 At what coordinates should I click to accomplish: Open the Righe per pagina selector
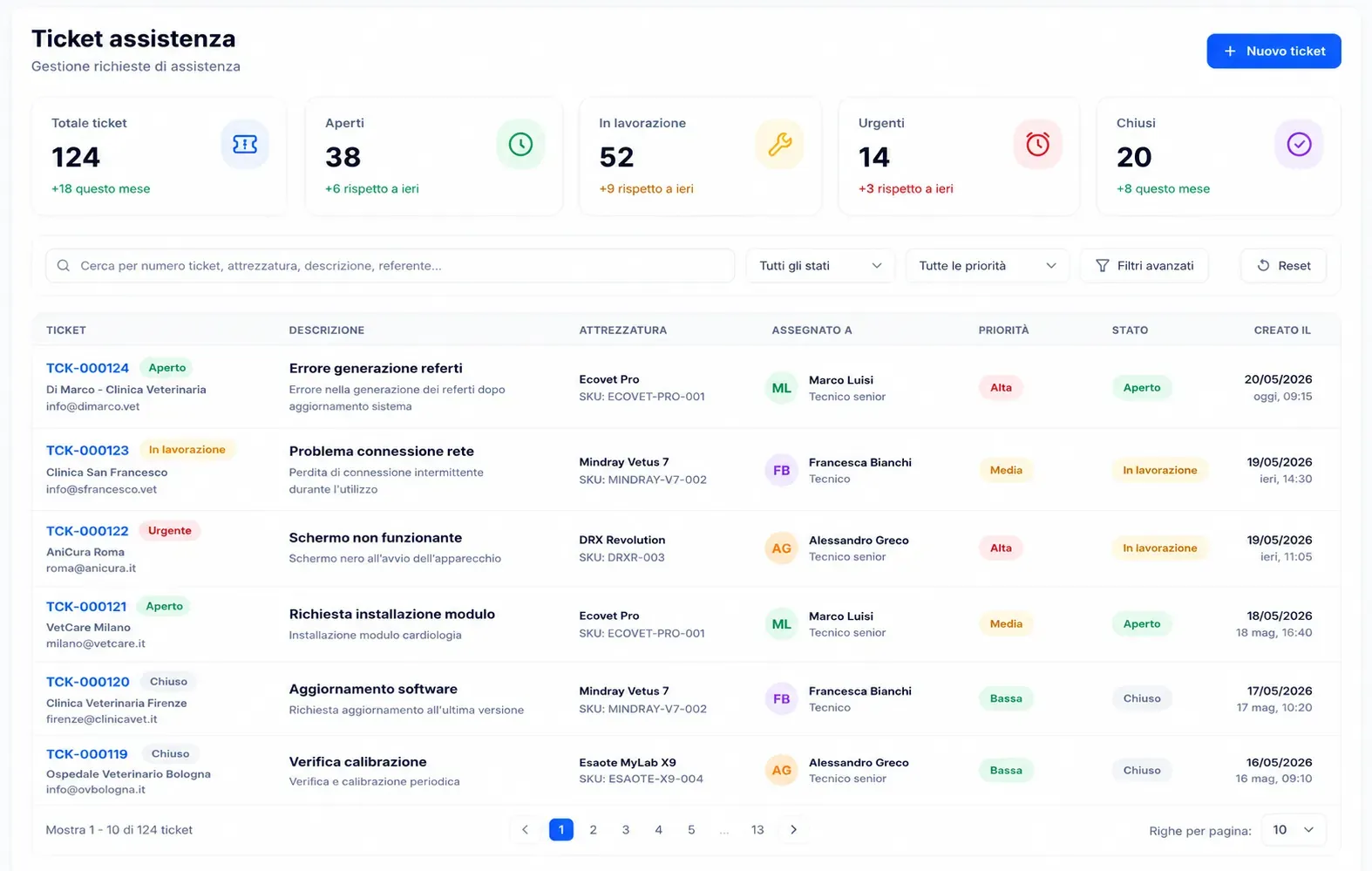[x=1294, y=830]
